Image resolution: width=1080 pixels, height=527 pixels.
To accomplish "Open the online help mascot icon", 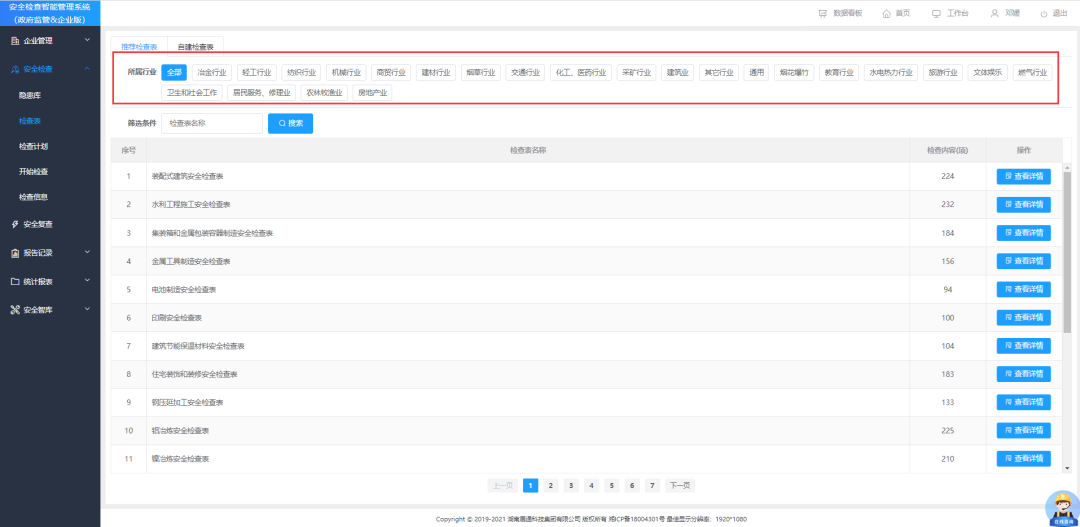I will tap(1062, 509).
